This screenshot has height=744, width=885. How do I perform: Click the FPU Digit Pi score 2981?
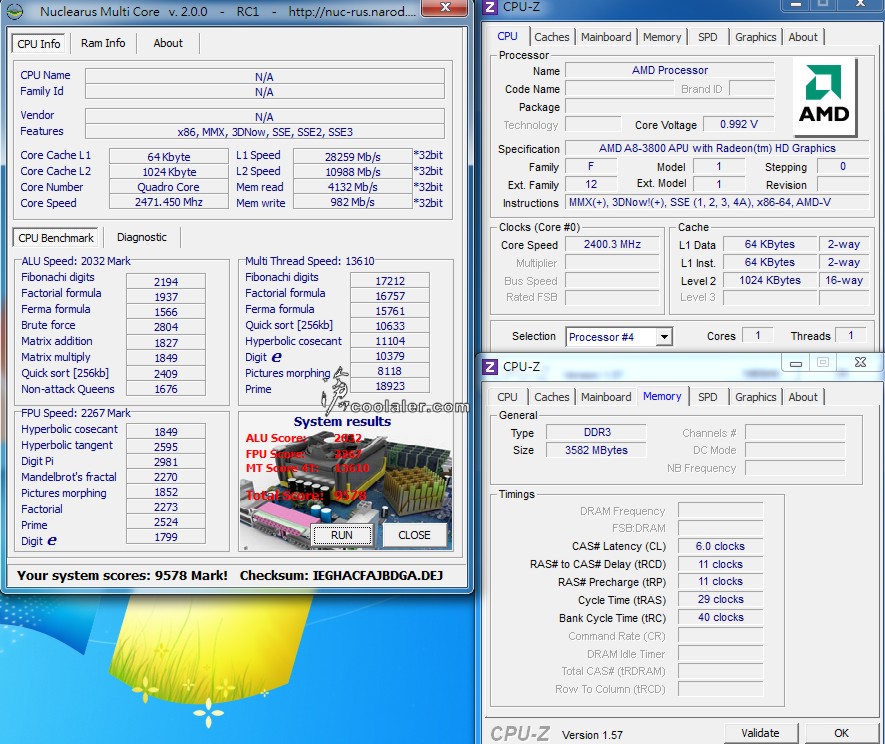point(166,462)
